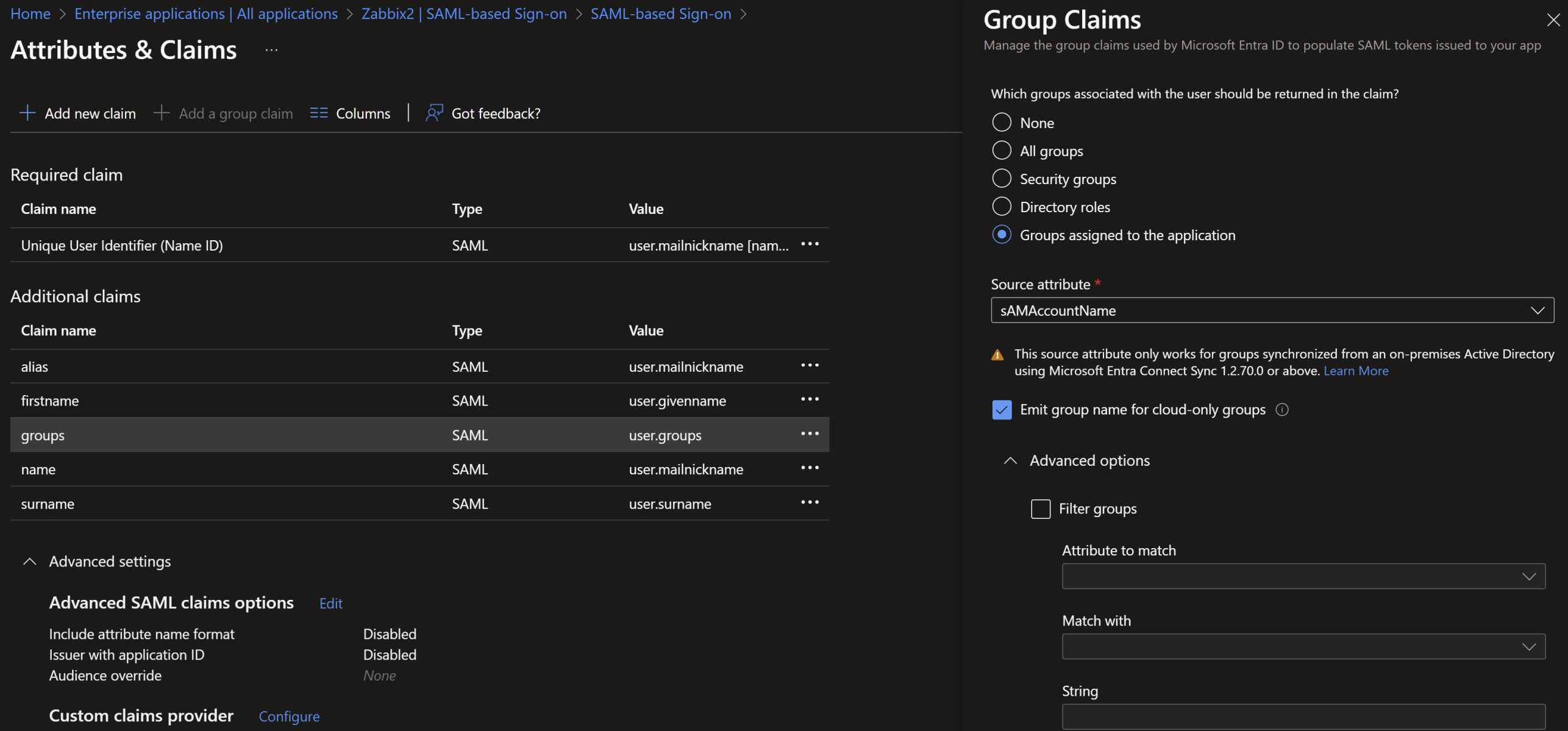Click Edit for Advanced SAML claims options

[x=330, y=603]
